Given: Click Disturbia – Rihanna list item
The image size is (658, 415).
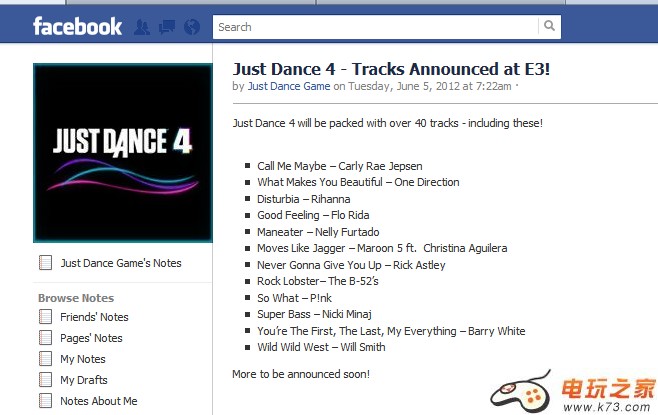Looking at the screenshot, I should pyautogui.click(x=303, y=199).
